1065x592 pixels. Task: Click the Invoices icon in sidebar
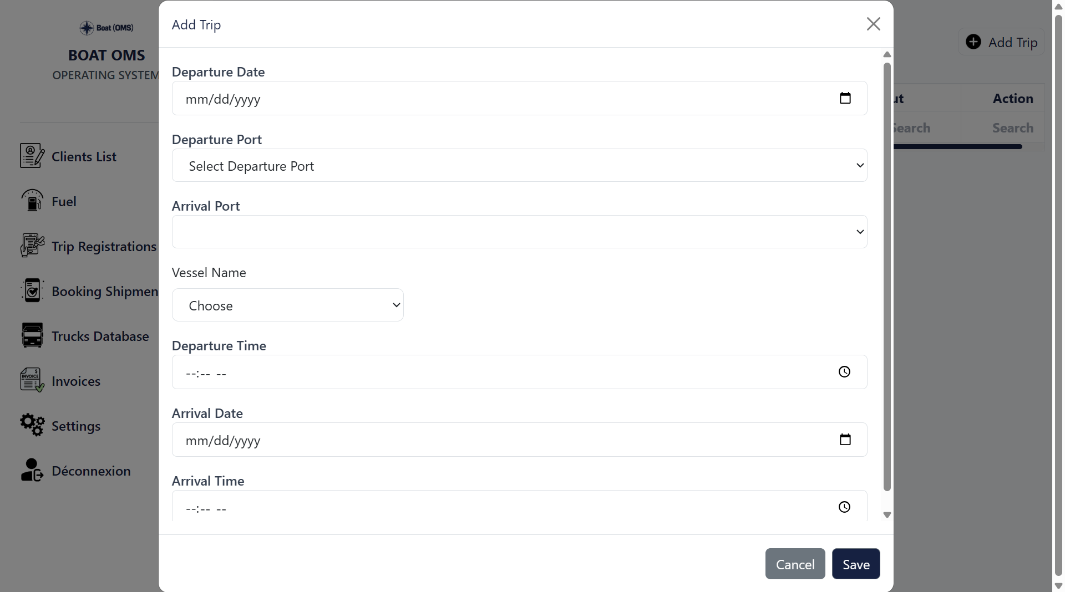(x=32, y=381)
